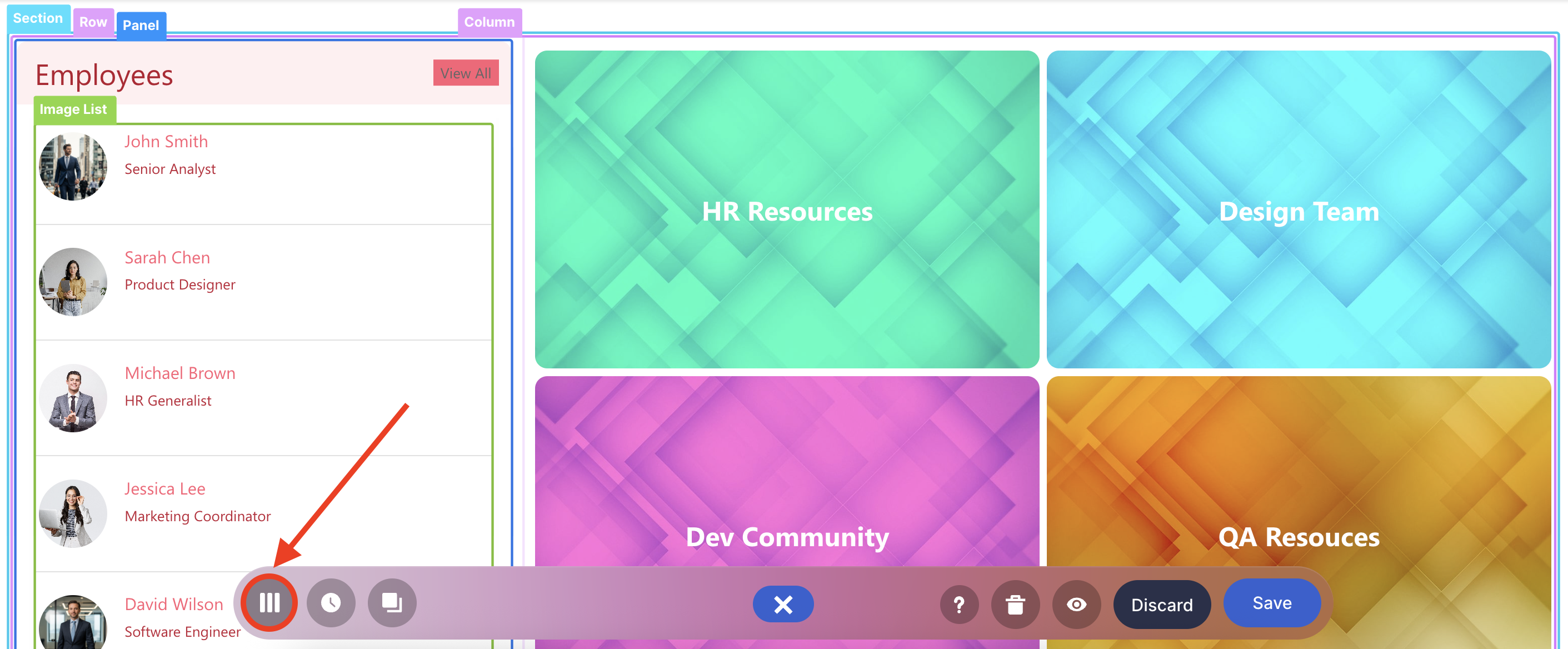Open the Design Team tile
The width and height of the screenshot is (1568, 649).
(1298, 210)
